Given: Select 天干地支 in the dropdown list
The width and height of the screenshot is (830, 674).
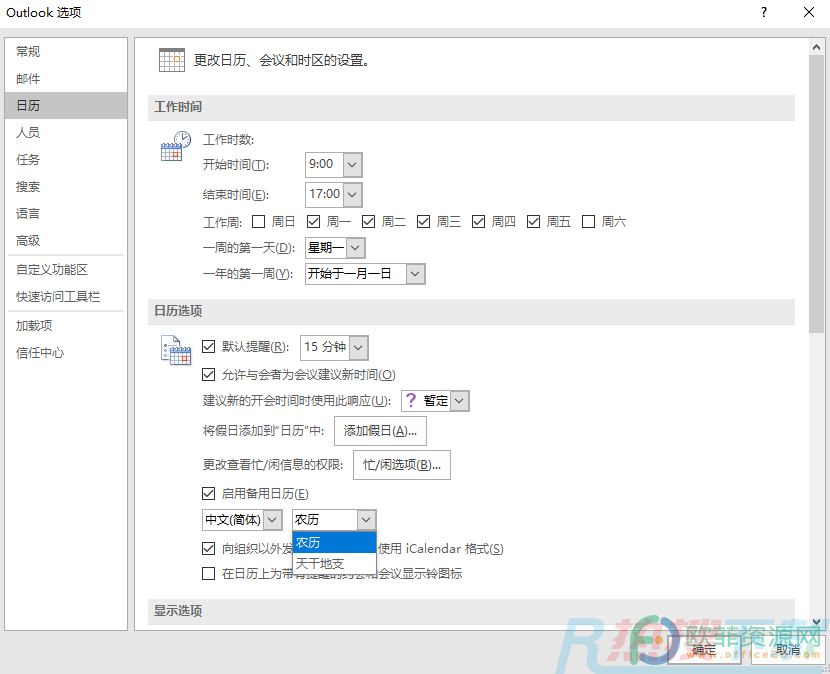Looking at the screenshot, I should coord(335,563).
